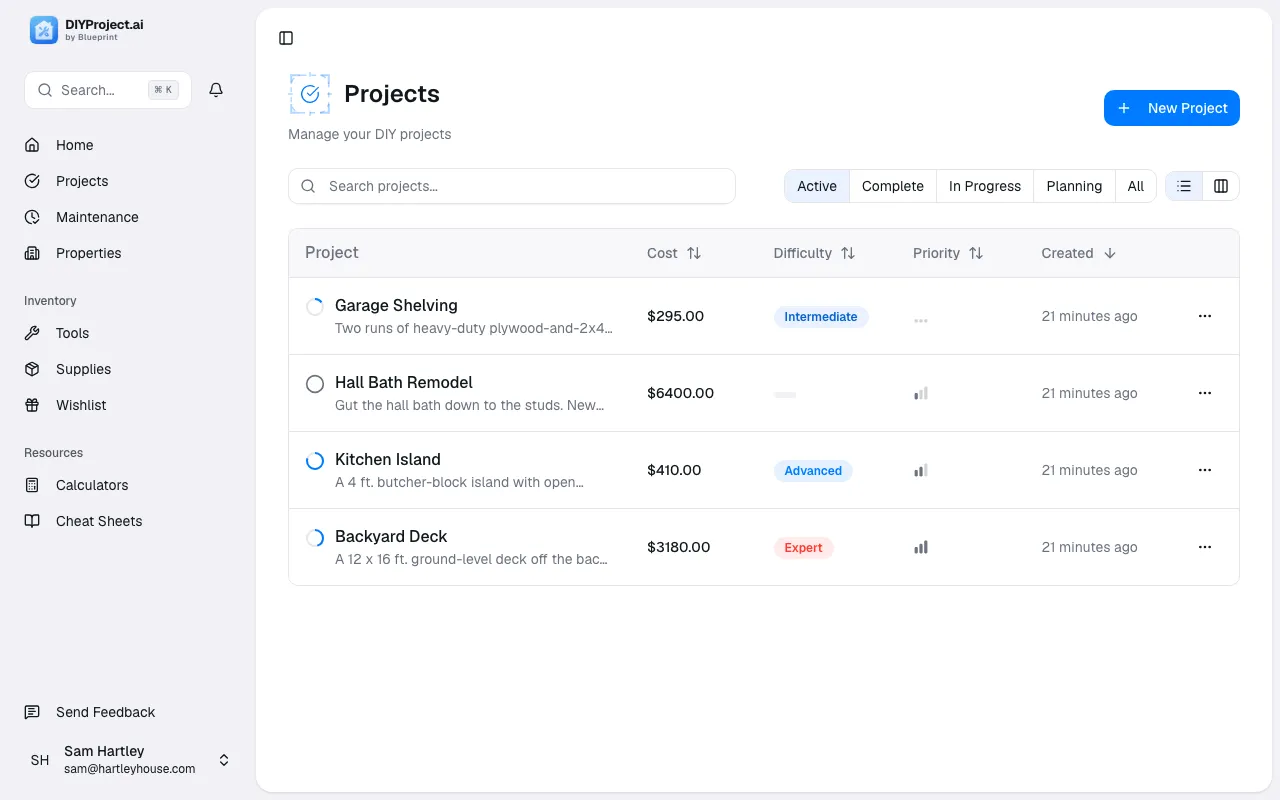Viewport: 1280px width, 800px height.
Task: Click the Tools wrench icon
Action: [x=32, y=333]
